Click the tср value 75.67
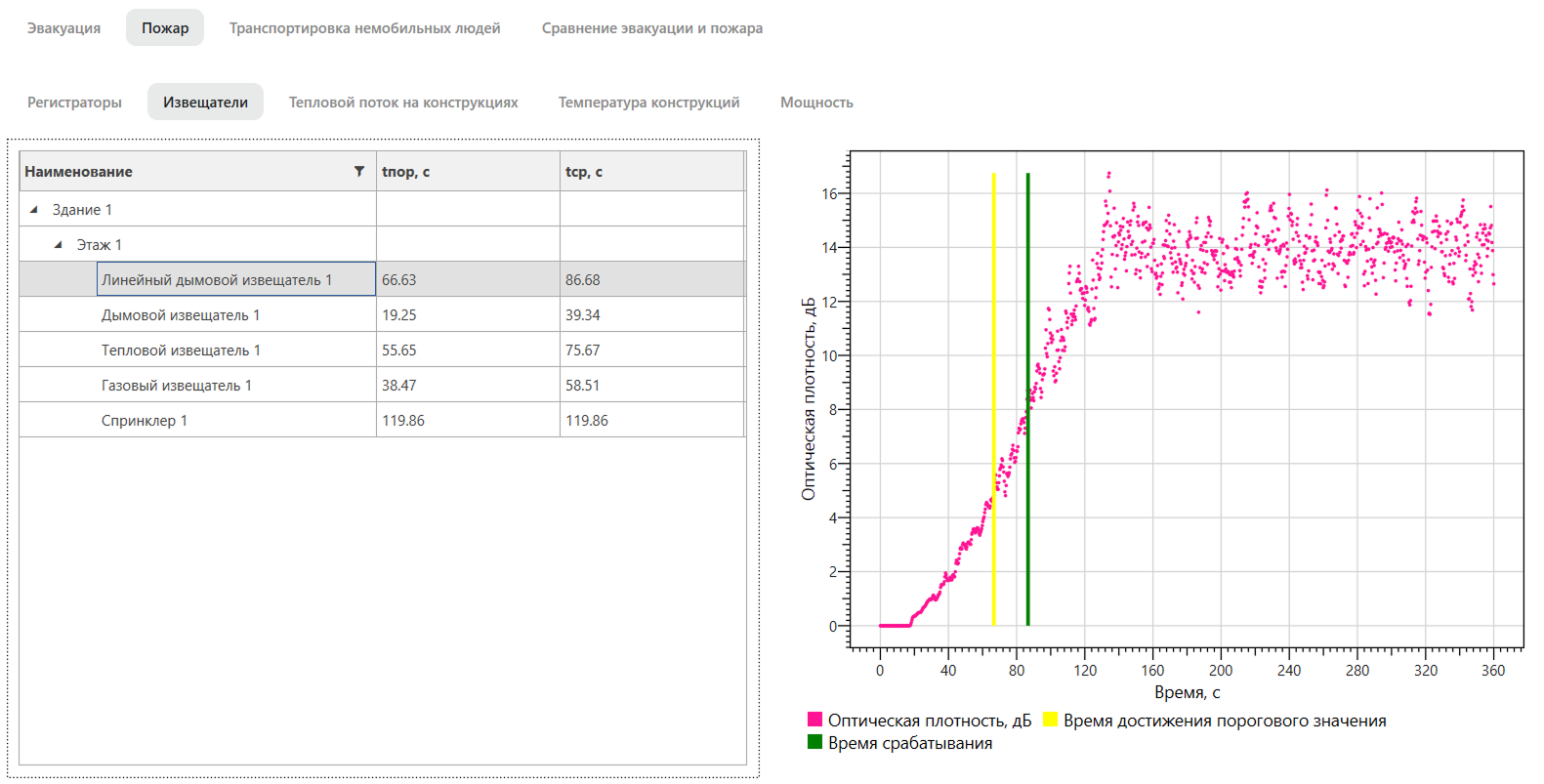 pyautogui.click(x=583, y=351)
